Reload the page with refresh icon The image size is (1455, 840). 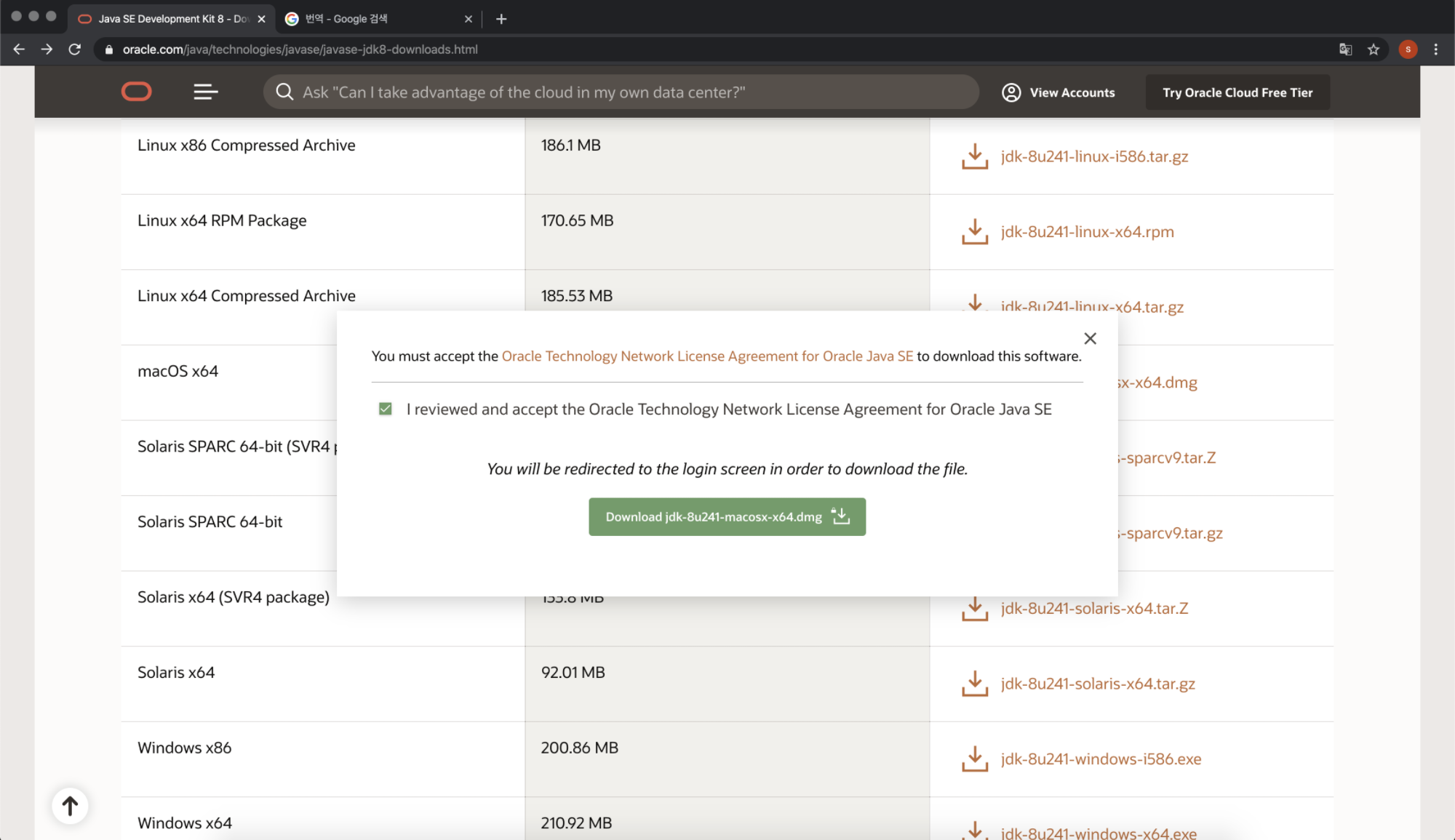pyautogui.click(x=74, y=49)
